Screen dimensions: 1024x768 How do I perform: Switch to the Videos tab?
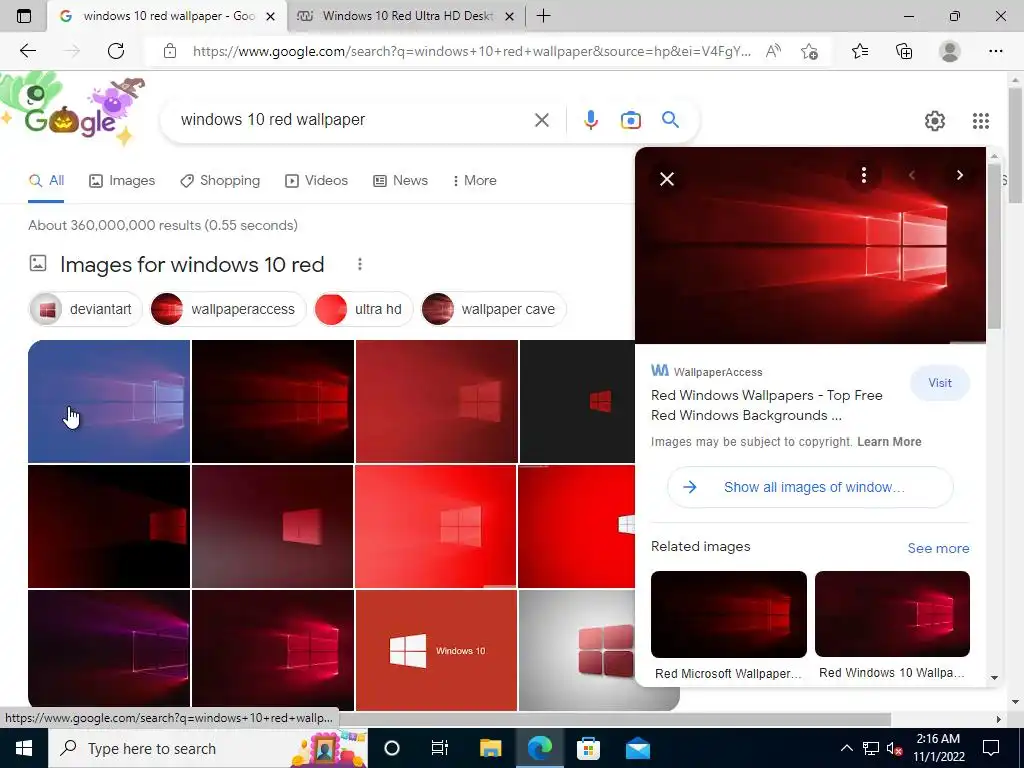(317, 181)
